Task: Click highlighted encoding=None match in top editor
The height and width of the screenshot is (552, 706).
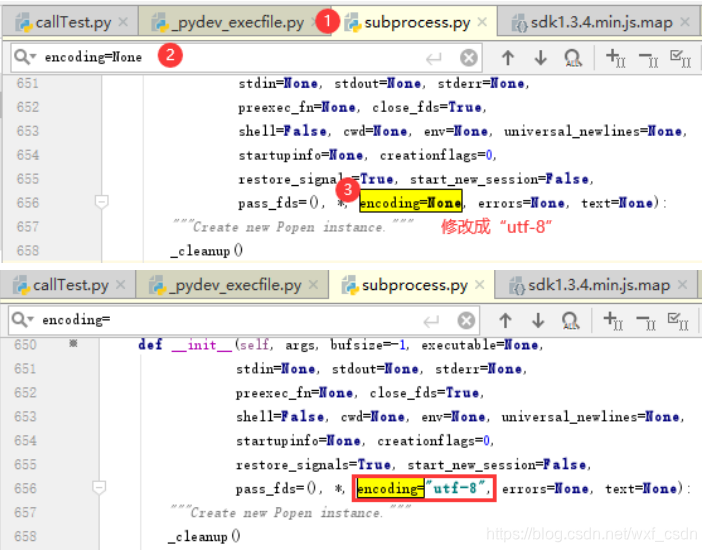Action: 411,203
